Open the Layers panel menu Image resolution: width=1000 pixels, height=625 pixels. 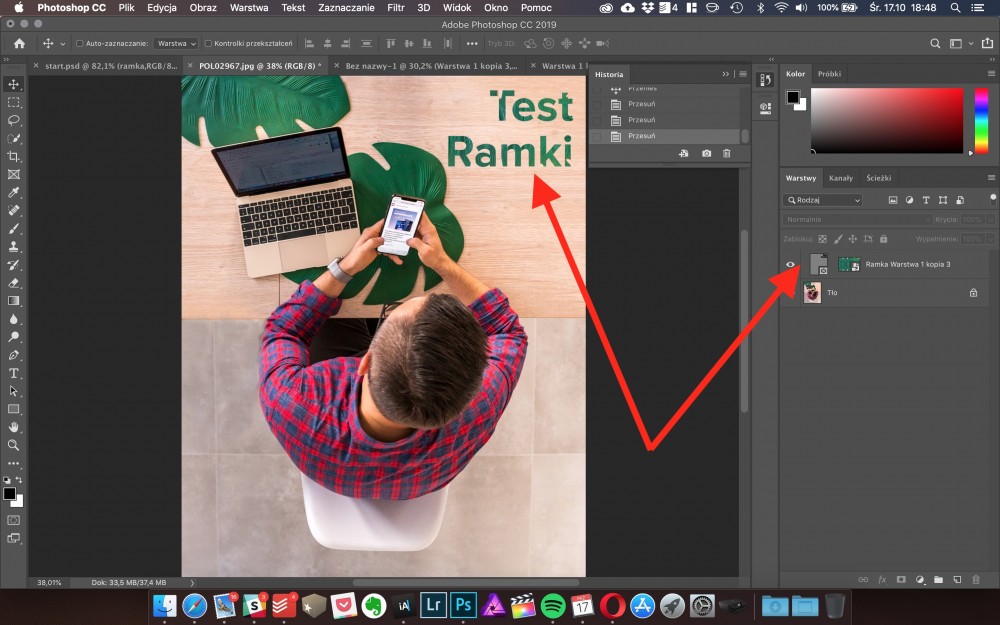tap(991, 178)
